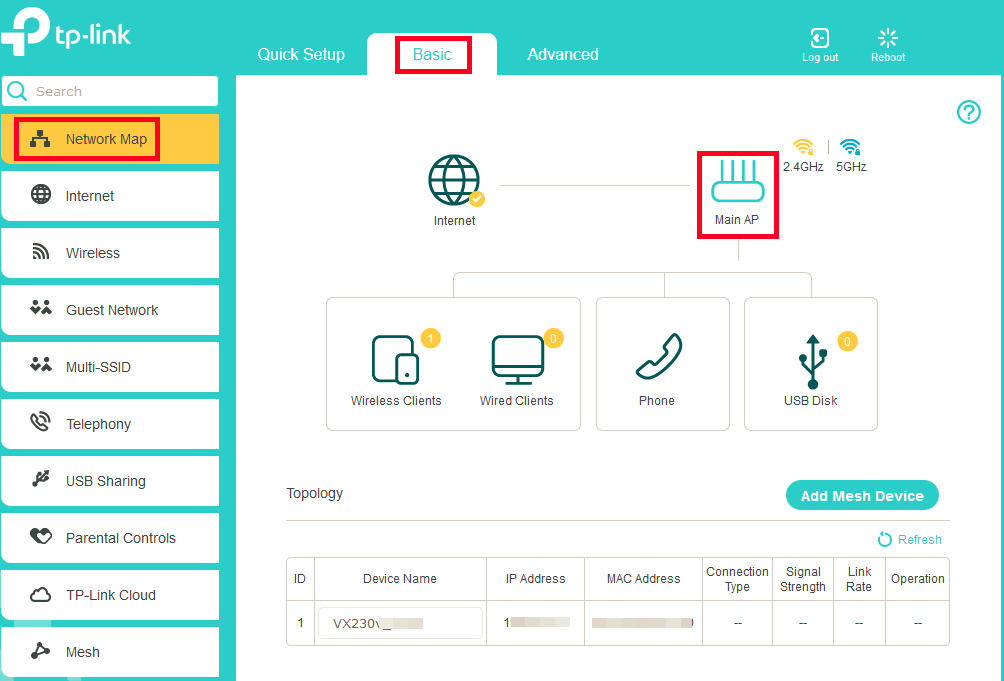Viewport: 1004px width, 681px height.
Task: Open Internet menu item in sidebar
Action: coord(110,195)
